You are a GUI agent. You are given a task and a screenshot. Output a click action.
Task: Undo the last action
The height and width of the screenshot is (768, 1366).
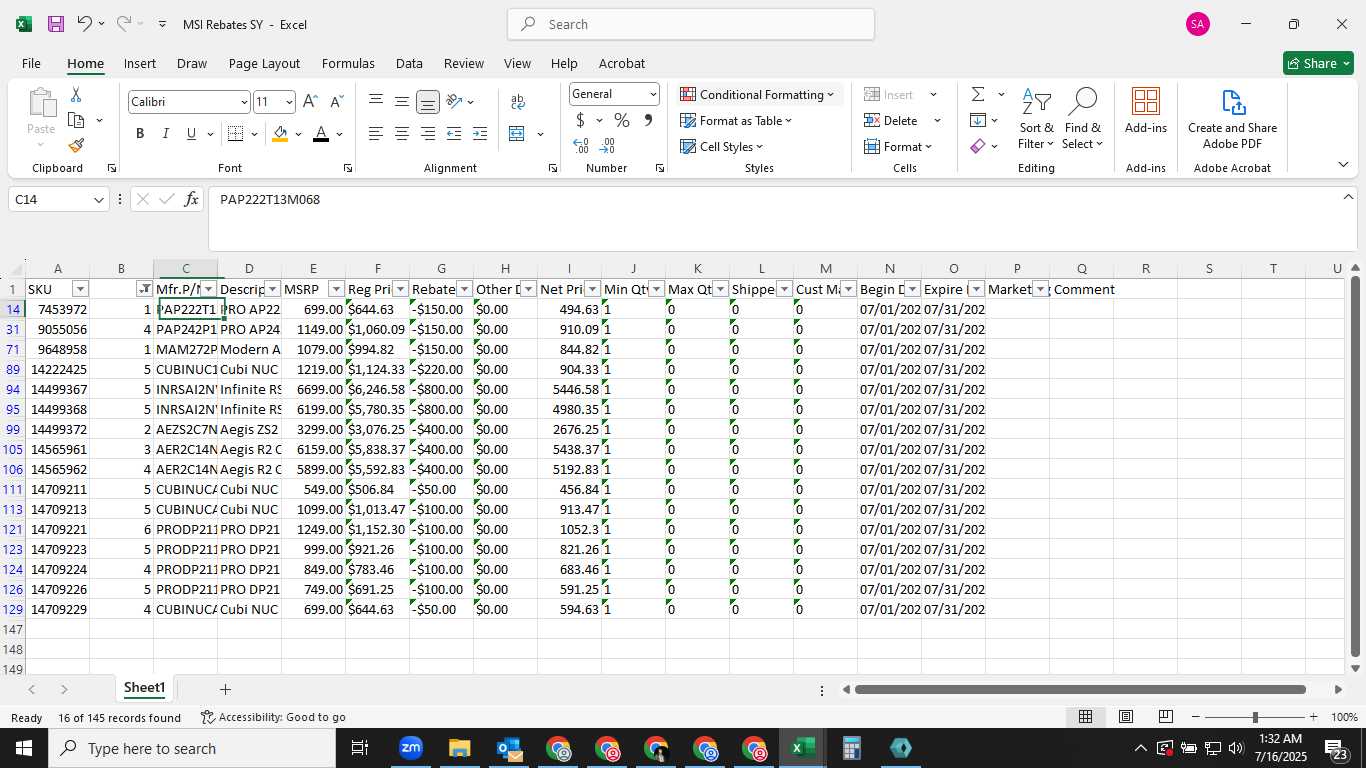pos(85,24)
